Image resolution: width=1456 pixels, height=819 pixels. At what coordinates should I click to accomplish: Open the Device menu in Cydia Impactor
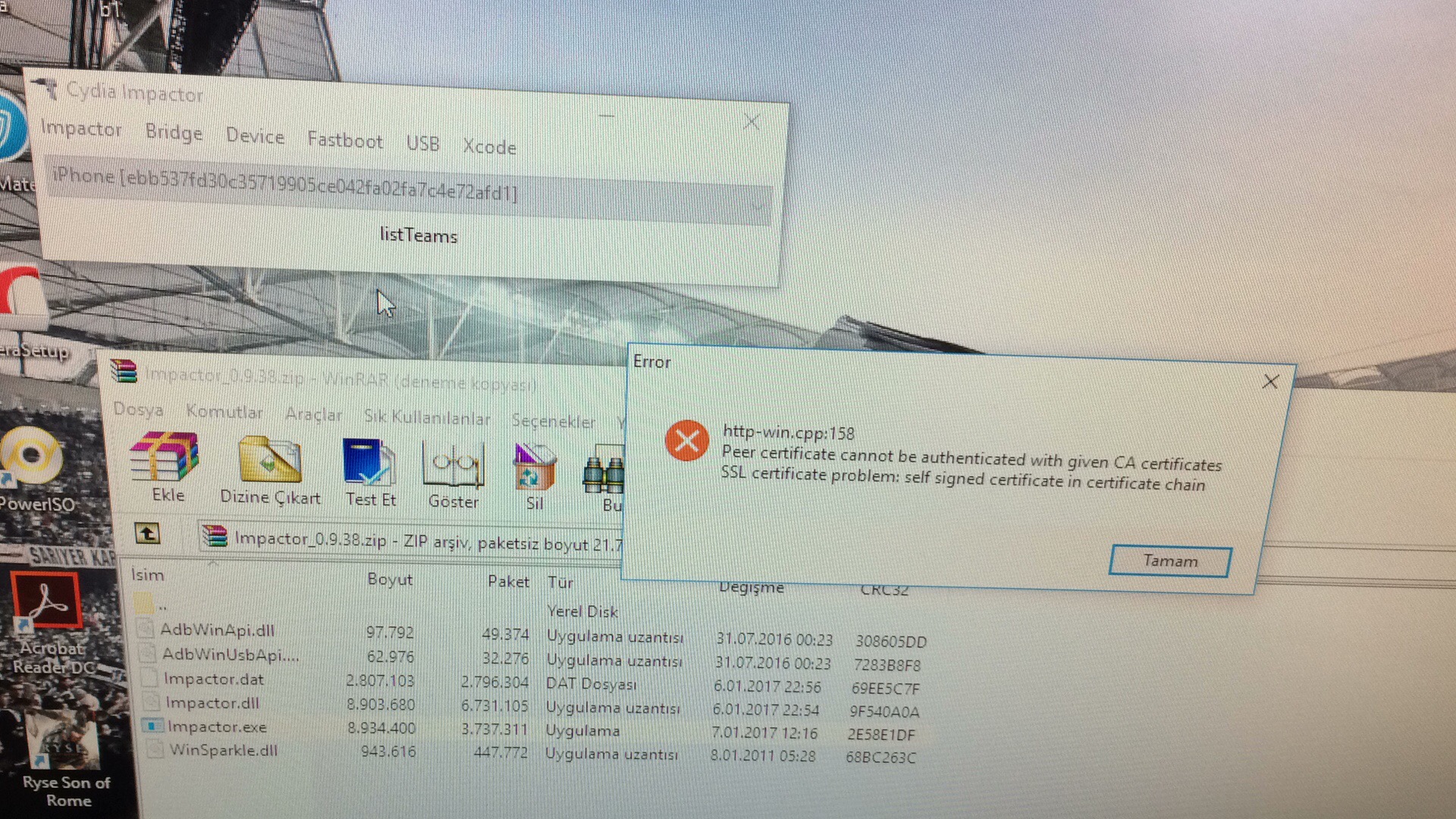(255, 136)
